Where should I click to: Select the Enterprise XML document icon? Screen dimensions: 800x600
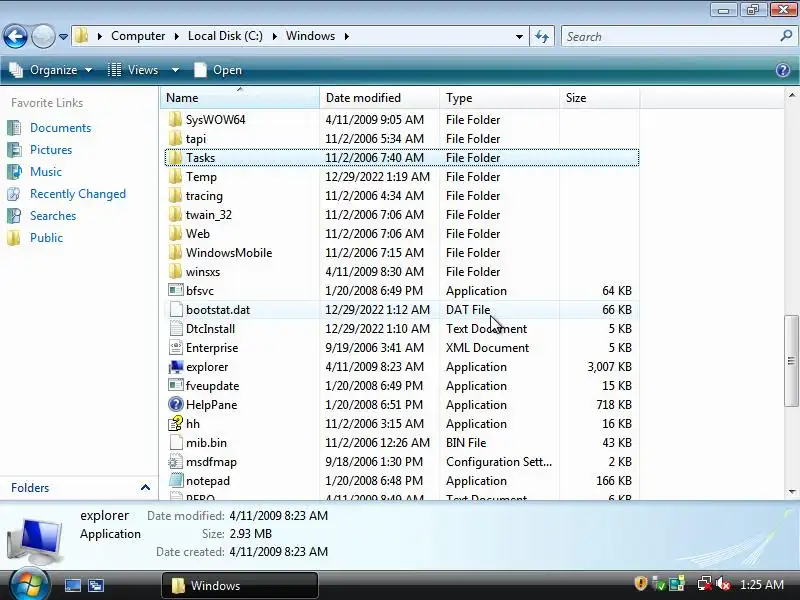click(x=176, y=347)
